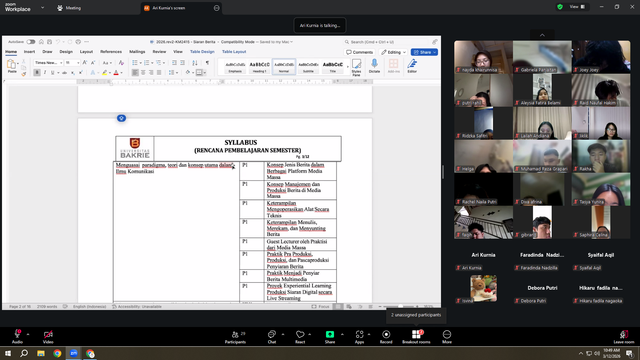Open the Layout ribbon tab
Screen dimensions: 640x360
[x=86, y=52]
